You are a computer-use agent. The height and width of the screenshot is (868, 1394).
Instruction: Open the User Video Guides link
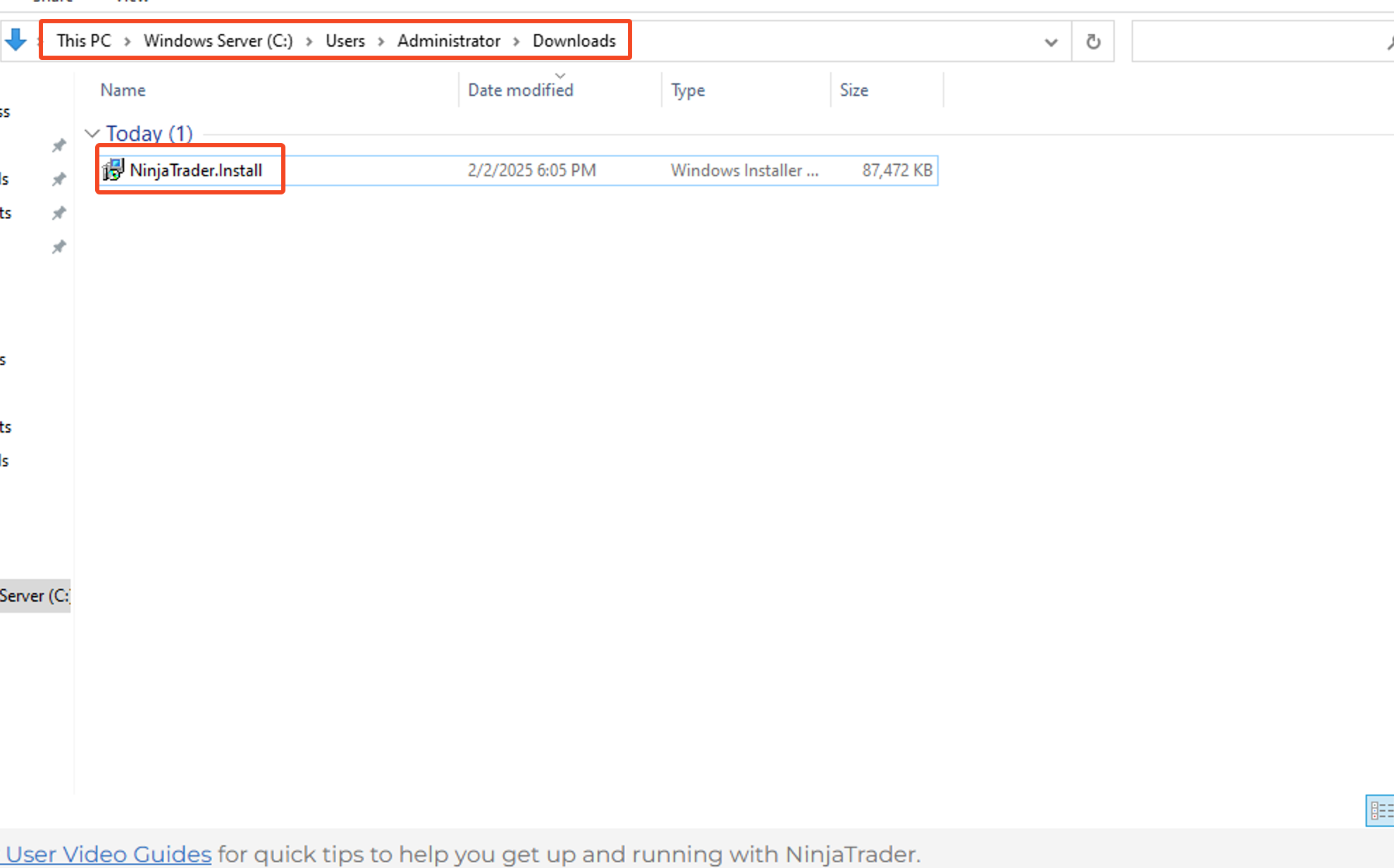click(109, 854)
